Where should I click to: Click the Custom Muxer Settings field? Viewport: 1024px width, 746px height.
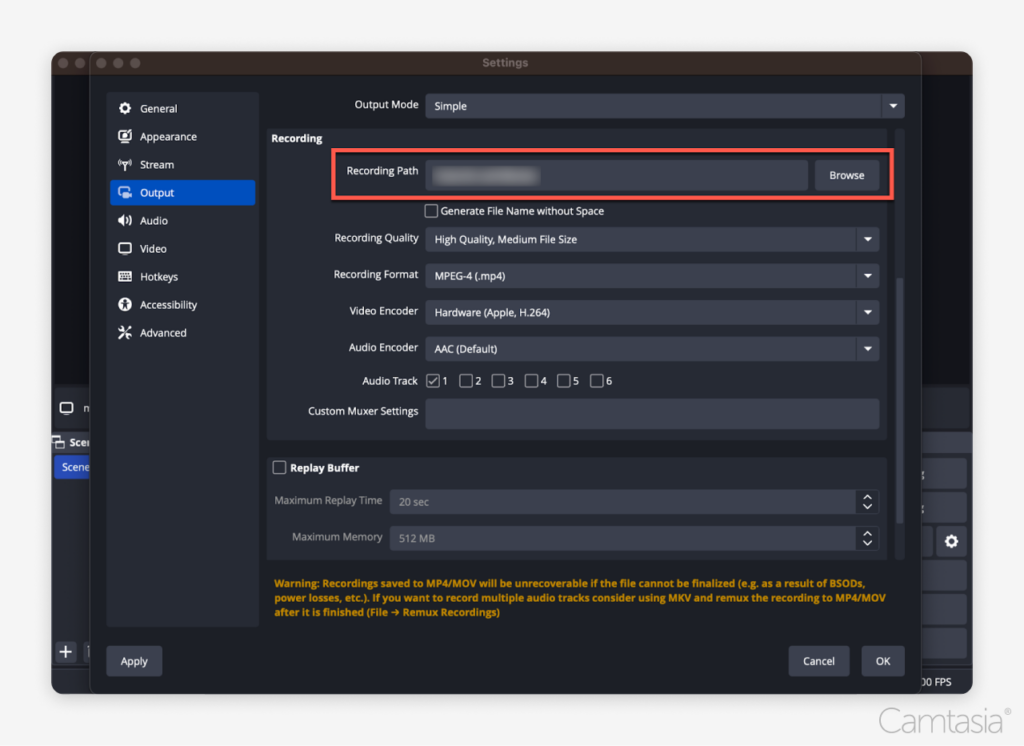tap(652, 414)
